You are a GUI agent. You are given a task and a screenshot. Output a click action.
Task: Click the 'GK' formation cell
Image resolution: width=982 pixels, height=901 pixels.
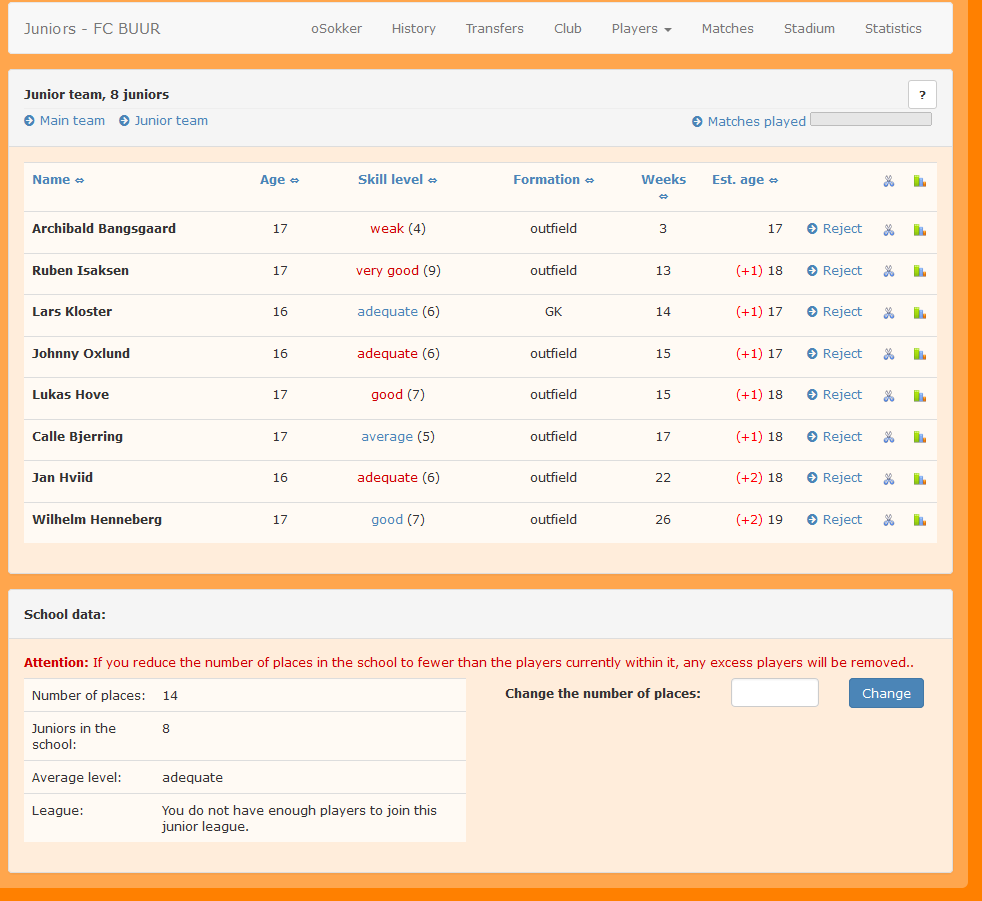[x=554, y=312]
